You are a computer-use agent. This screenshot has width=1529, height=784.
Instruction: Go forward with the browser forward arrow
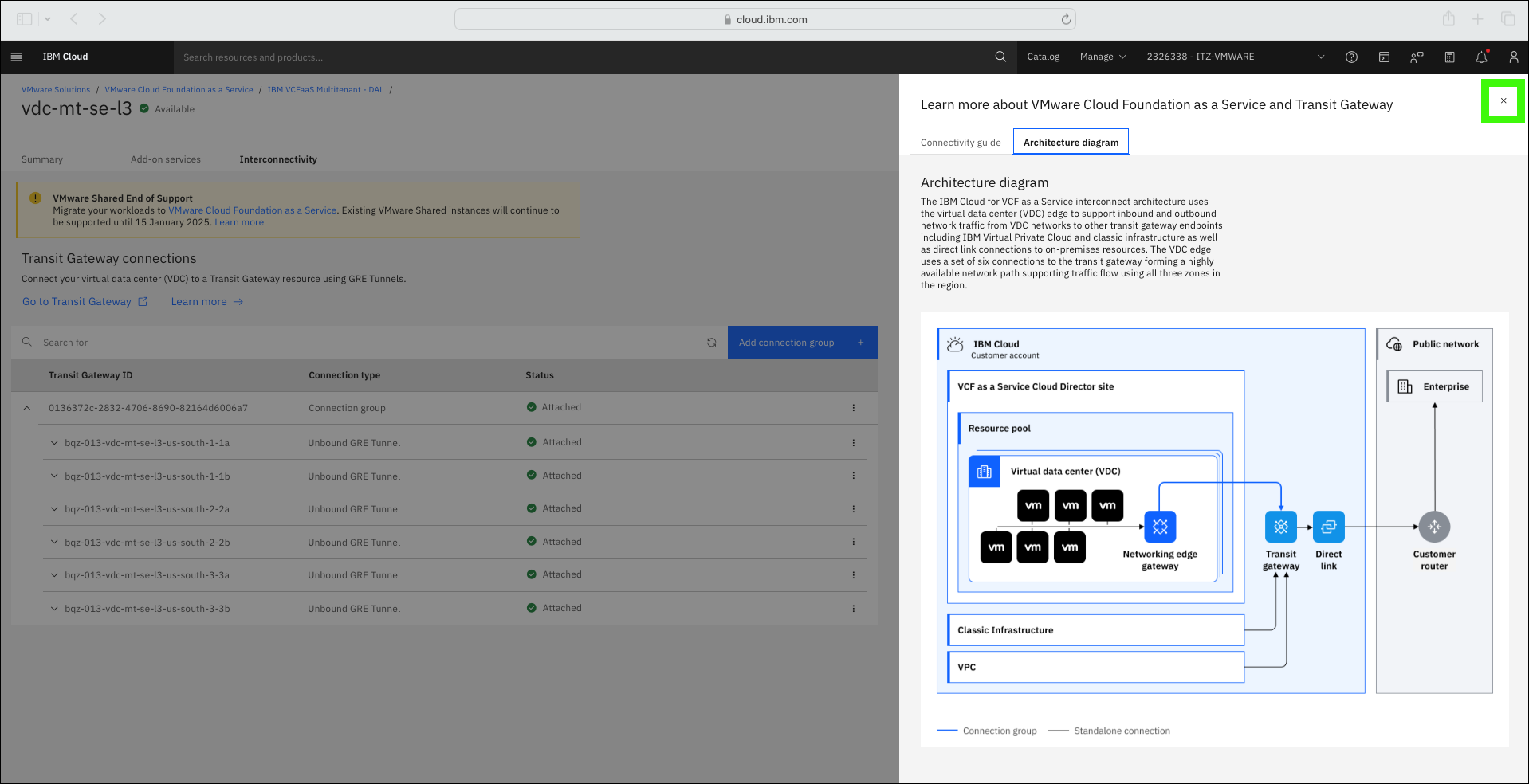102,18
